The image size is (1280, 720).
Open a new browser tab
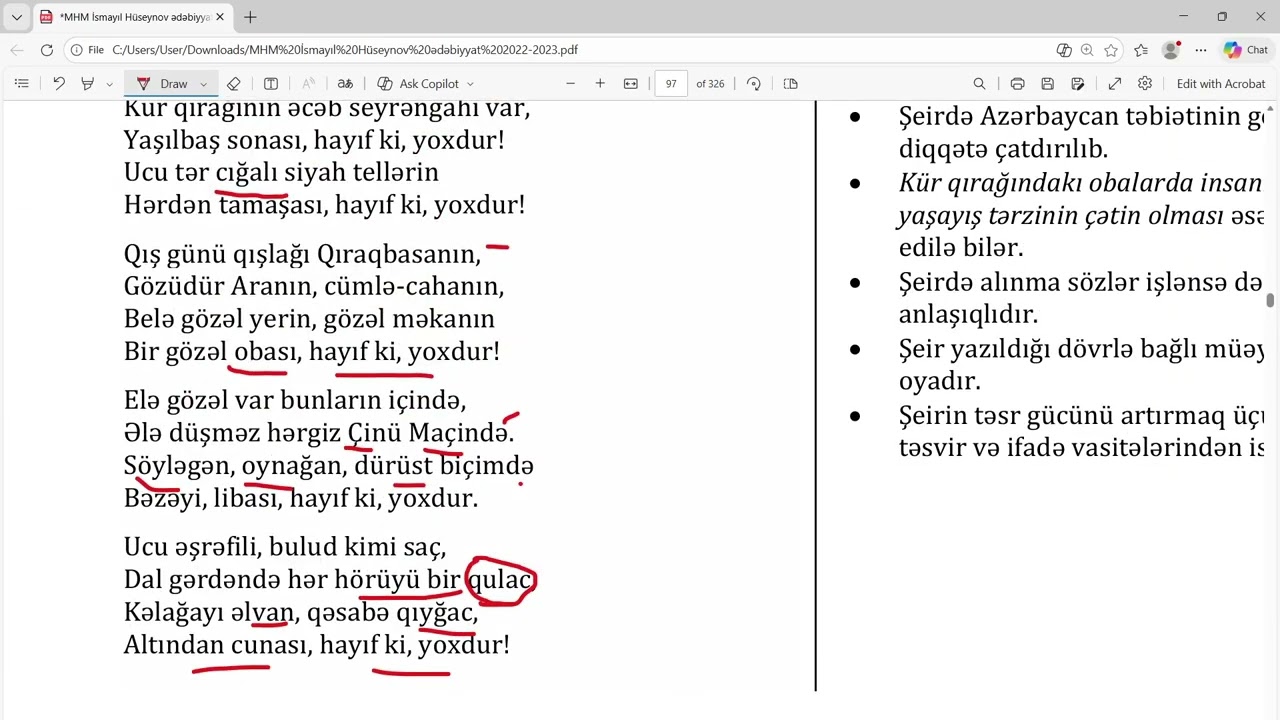point(250,17)
